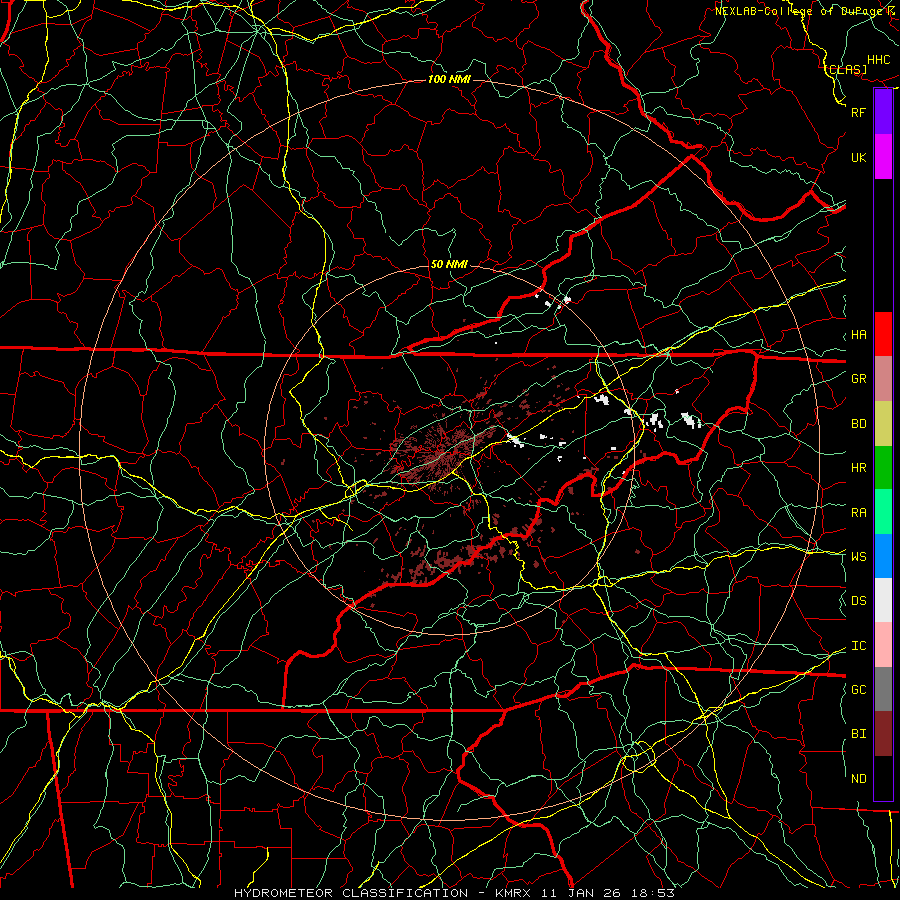Click the RA legend label

859,512
